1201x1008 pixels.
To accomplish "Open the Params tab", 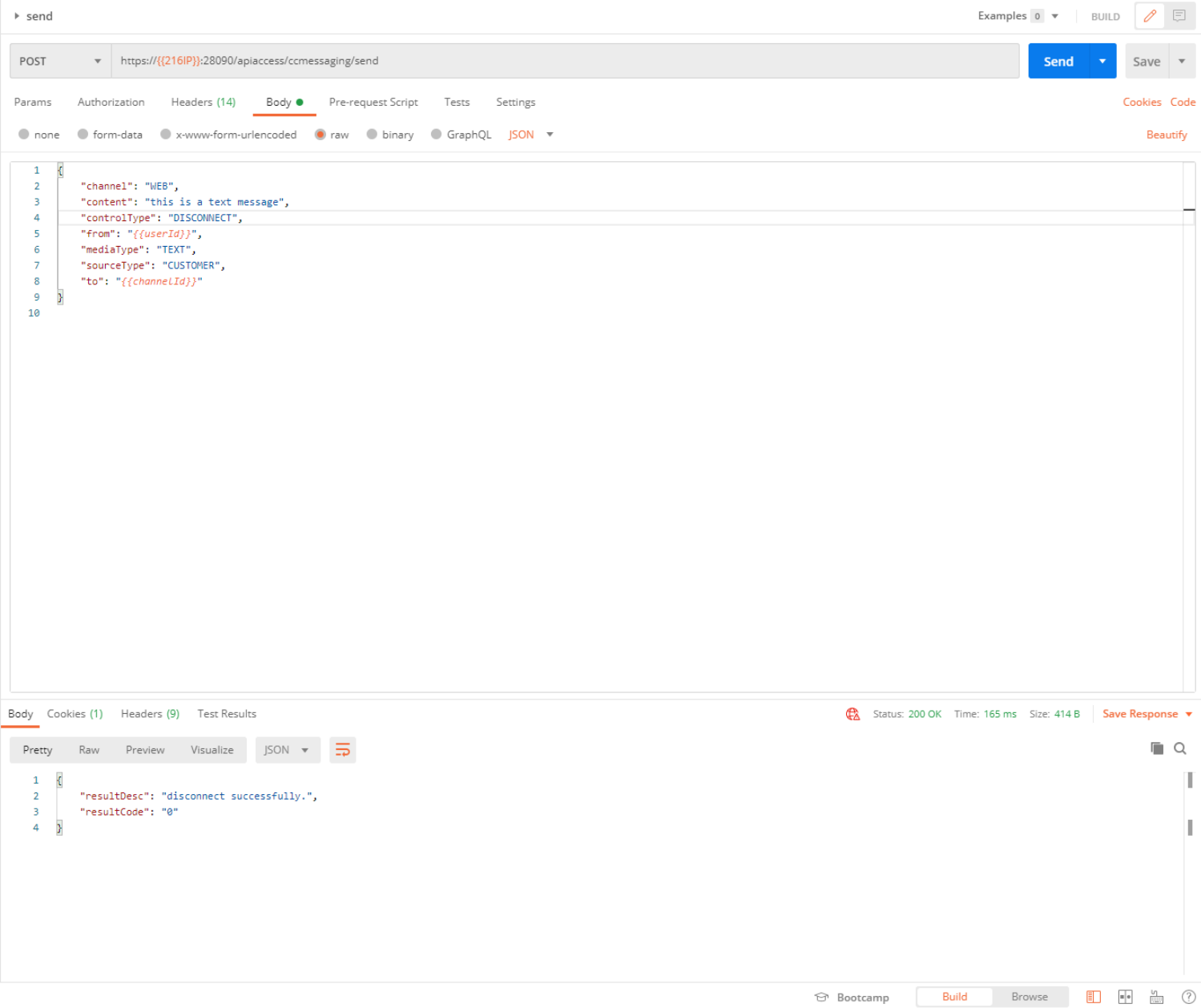I will click(33, 102).
